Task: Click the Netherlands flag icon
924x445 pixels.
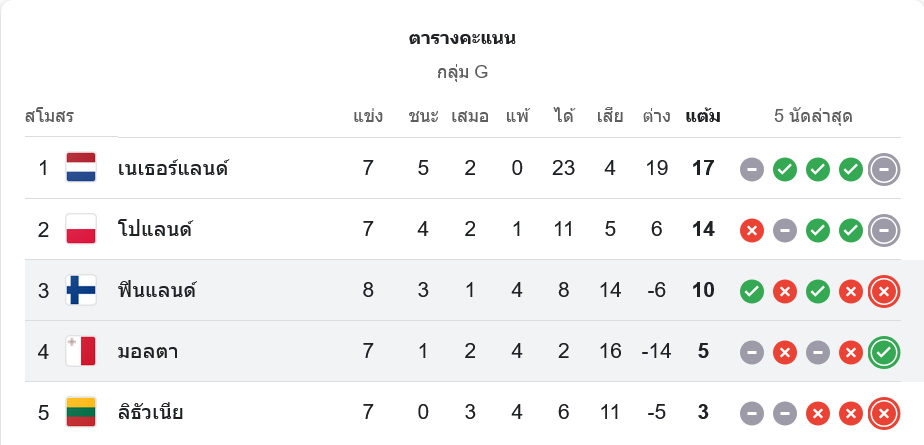Action: tap(81, 168)
